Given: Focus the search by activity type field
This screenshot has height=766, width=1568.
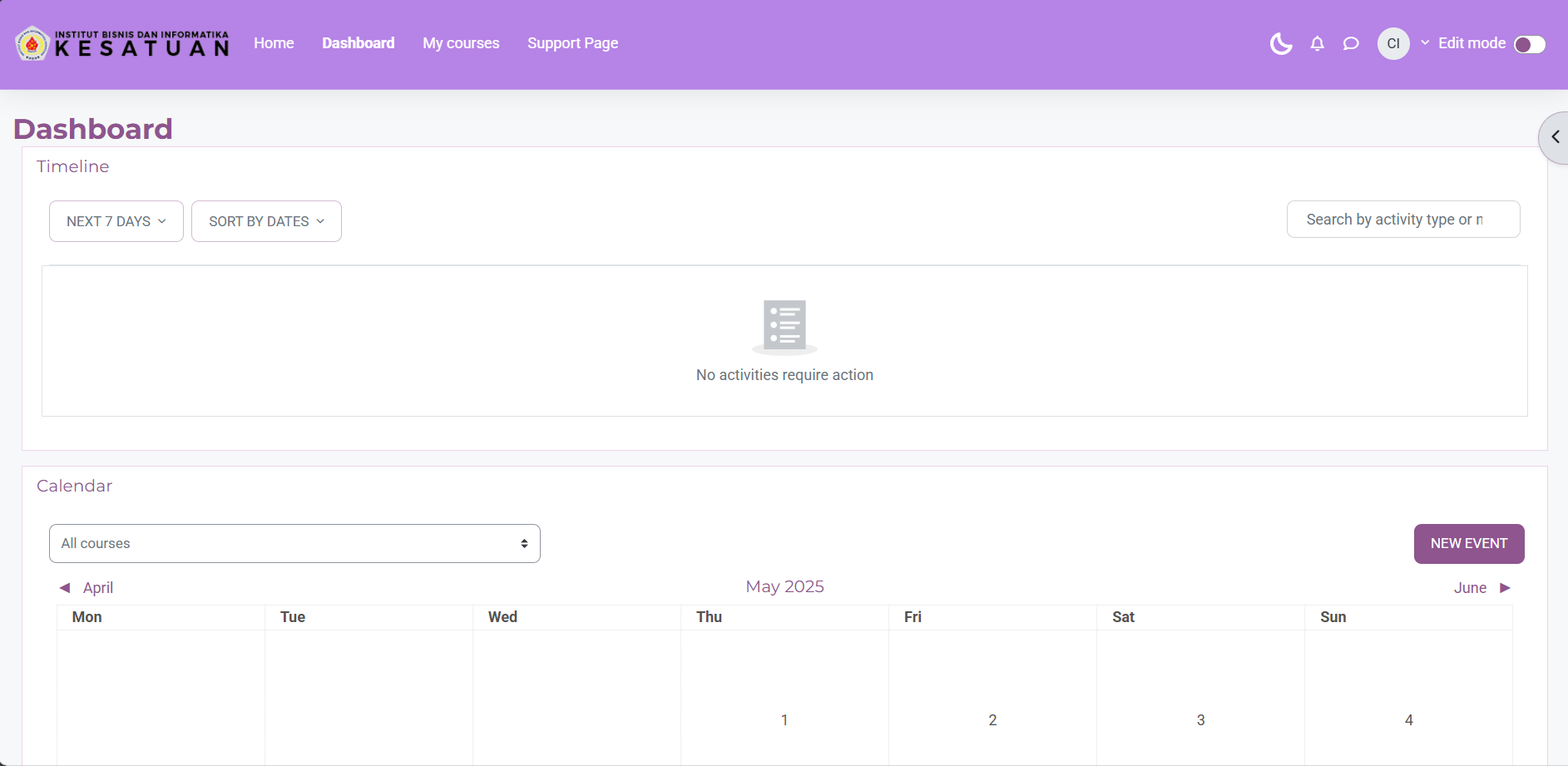Looking at the screenshot, I should point(1402,220).
